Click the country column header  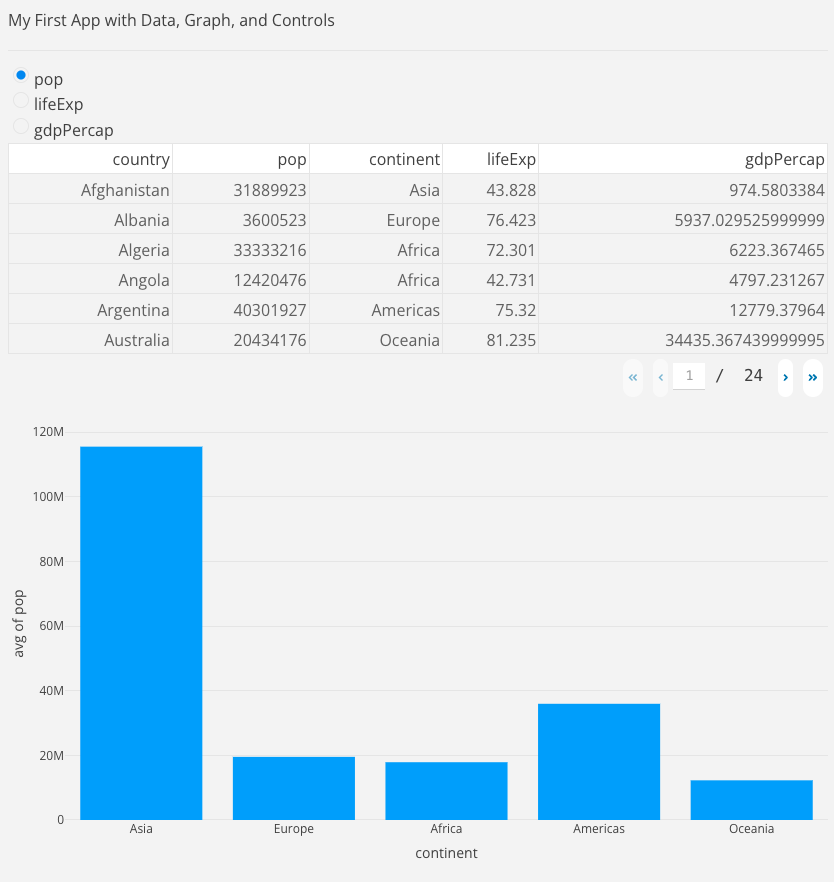(140, 159)
